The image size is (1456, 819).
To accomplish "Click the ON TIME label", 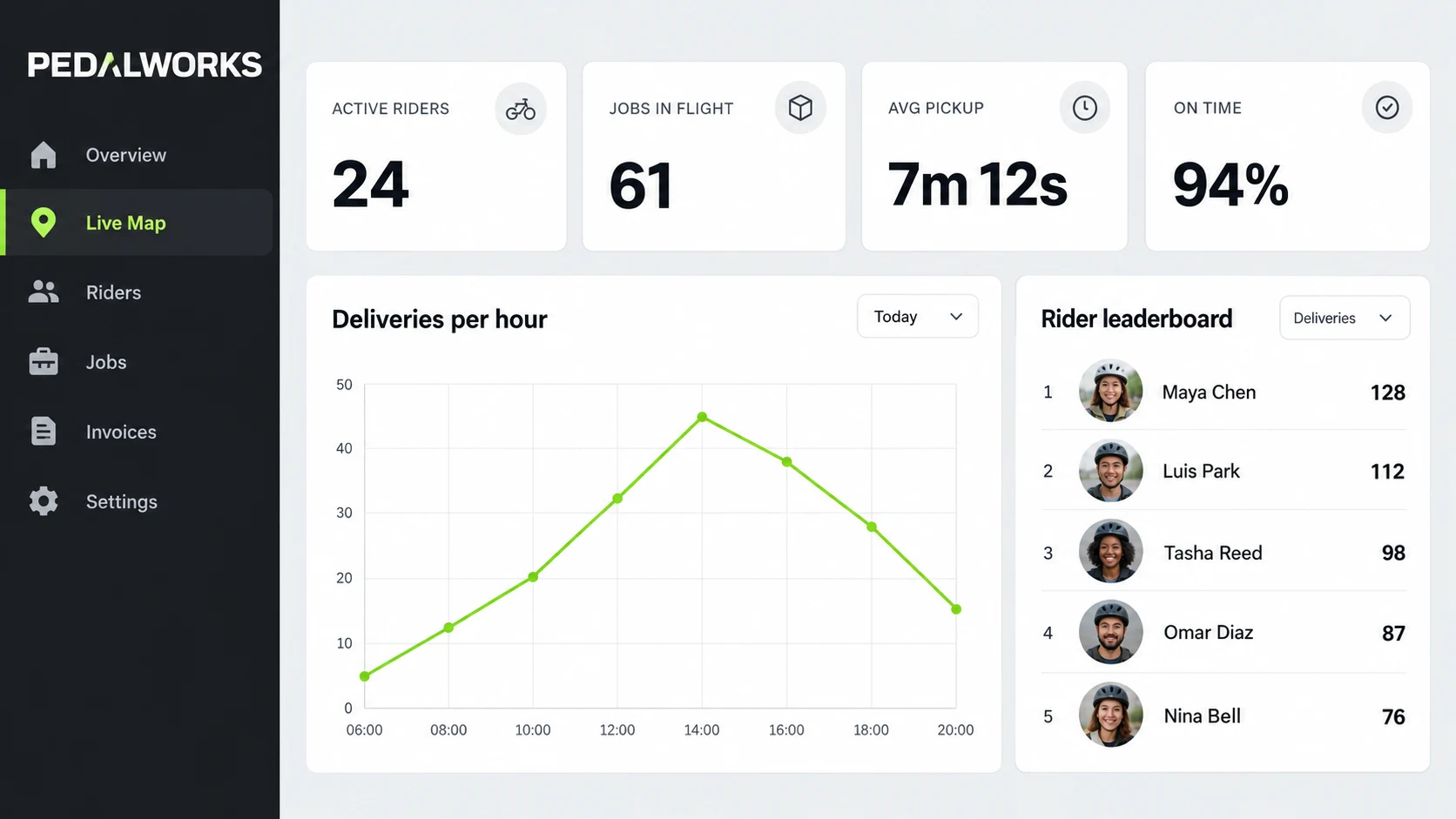I will click(x=1208, y=108).
